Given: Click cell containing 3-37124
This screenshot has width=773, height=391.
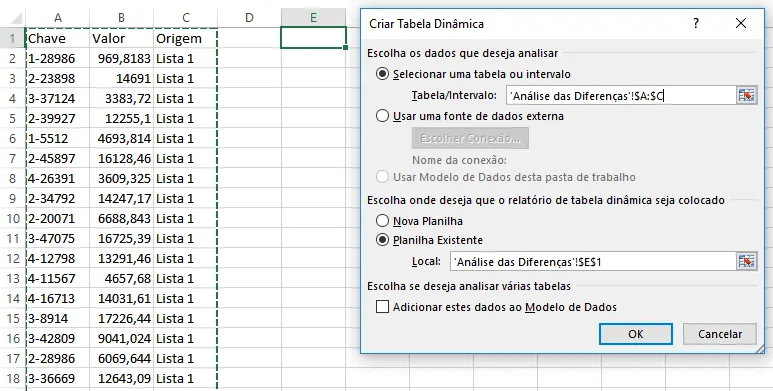Looking at the screenshot, I should [58, 99].
